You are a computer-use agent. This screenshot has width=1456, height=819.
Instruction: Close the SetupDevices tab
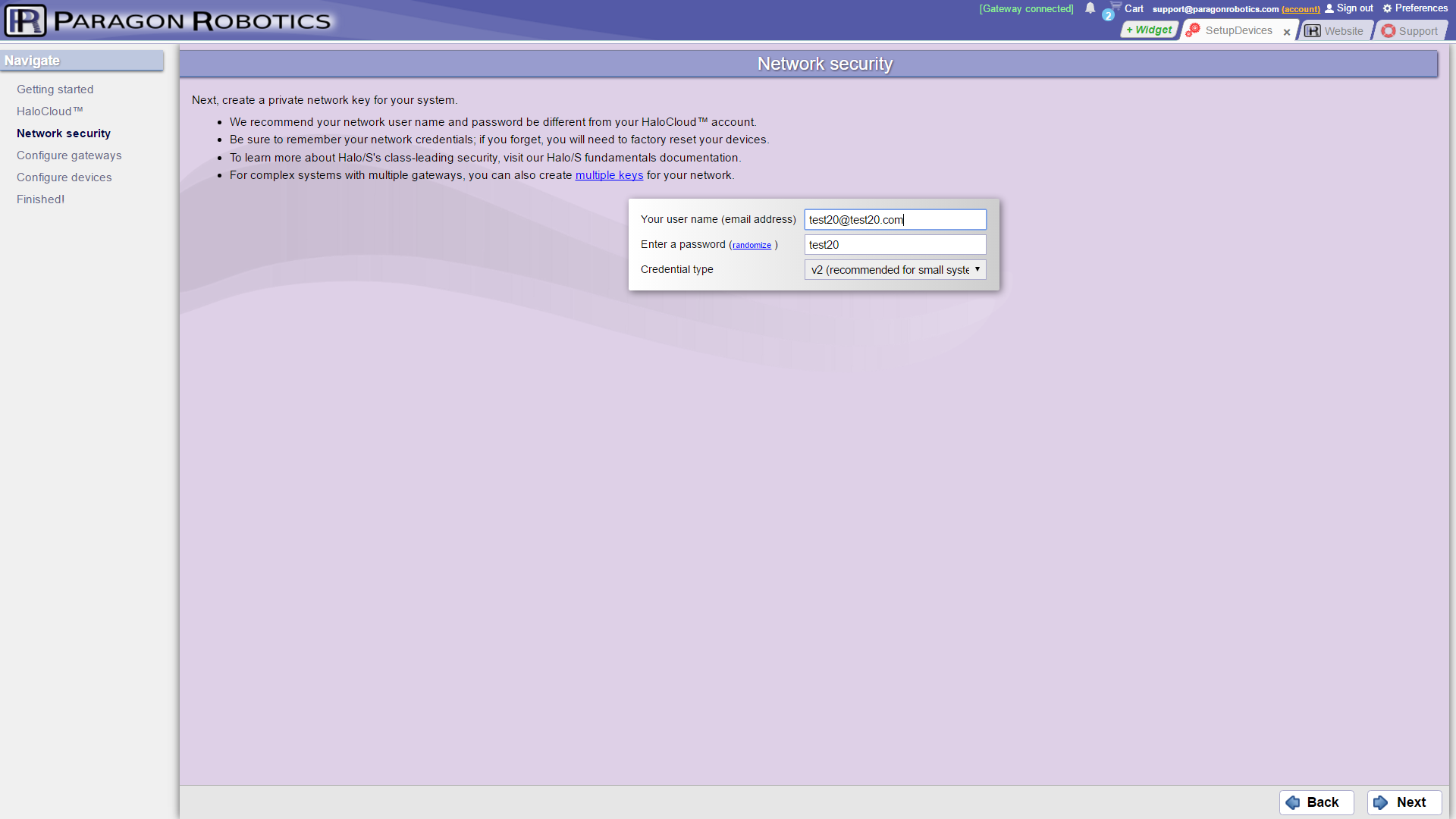[x=1287, y=32]
